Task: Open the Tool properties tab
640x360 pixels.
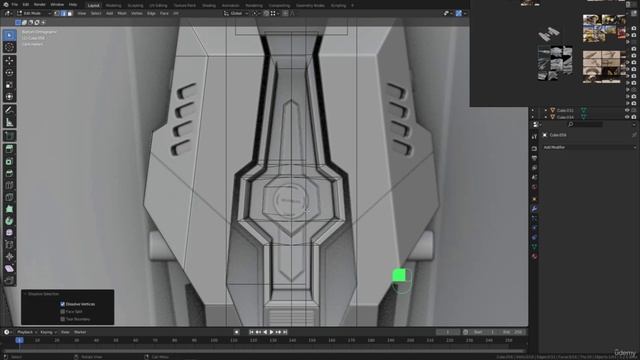Action: pos(534,137)
